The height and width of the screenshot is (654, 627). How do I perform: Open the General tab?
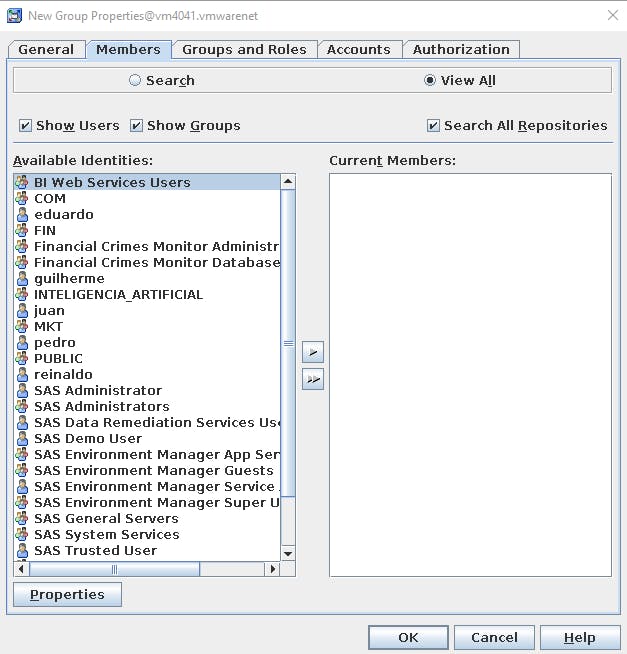46,49
